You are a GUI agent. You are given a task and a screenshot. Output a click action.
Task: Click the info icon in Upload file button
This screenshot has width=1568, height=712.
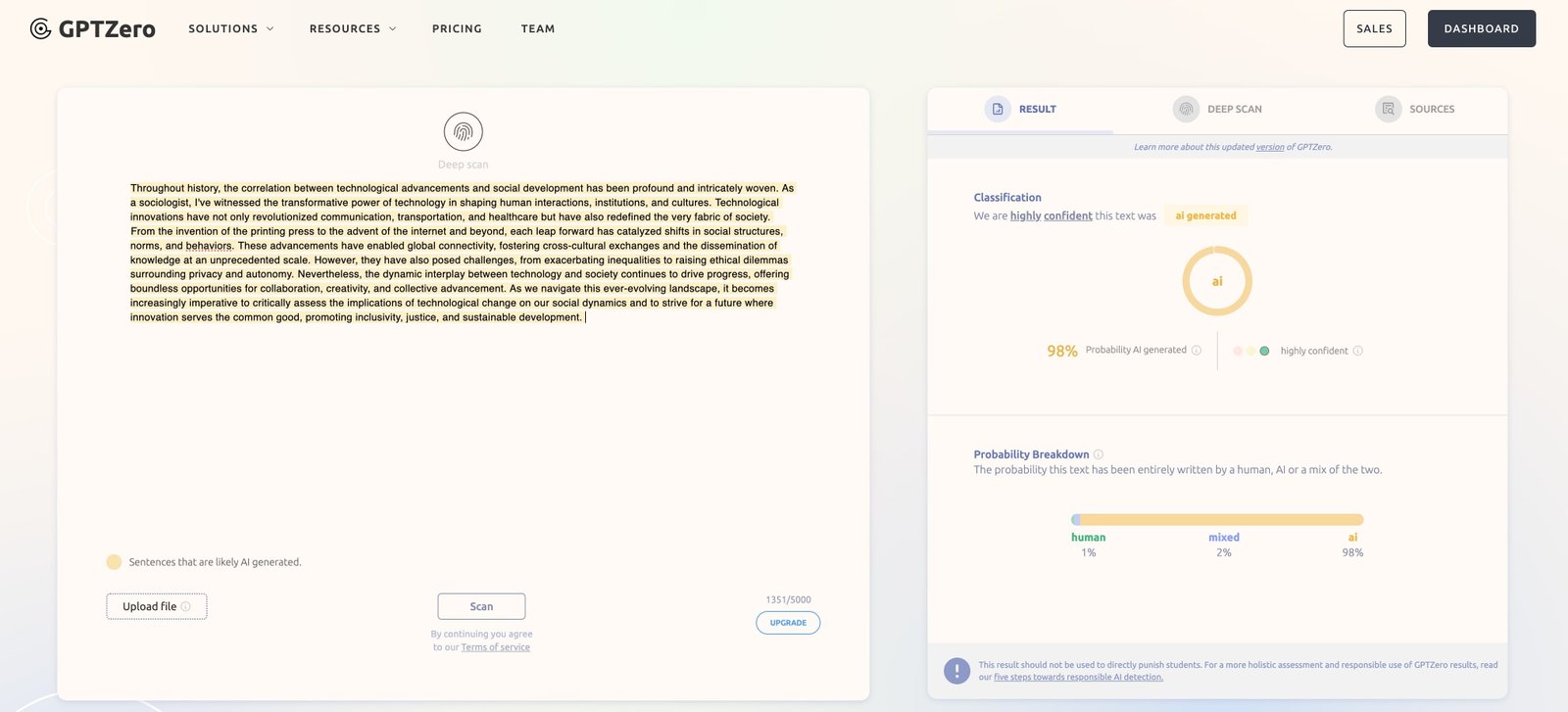point(186,606)
